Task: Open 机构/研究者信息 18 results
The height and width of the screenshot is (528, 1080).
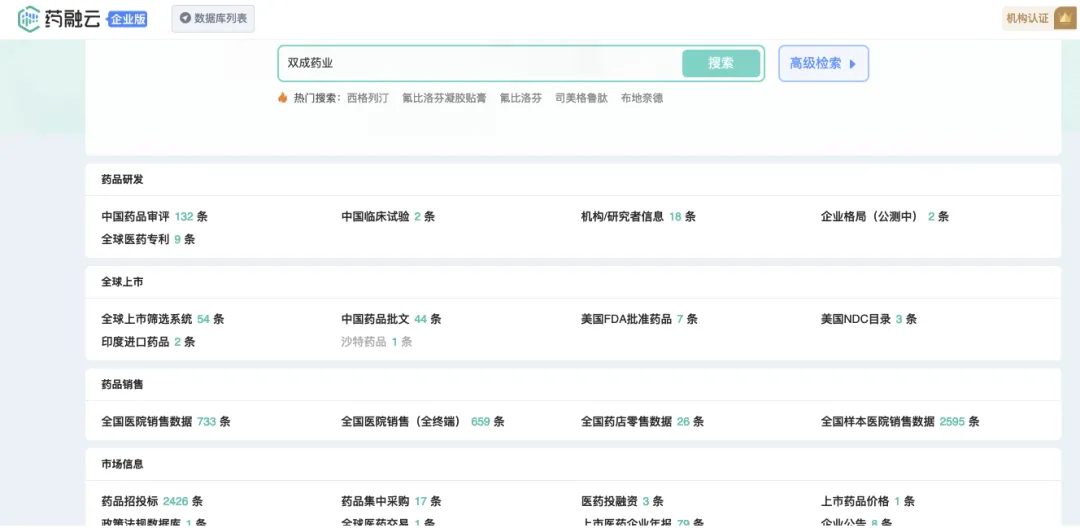Action: click(637, 216)
